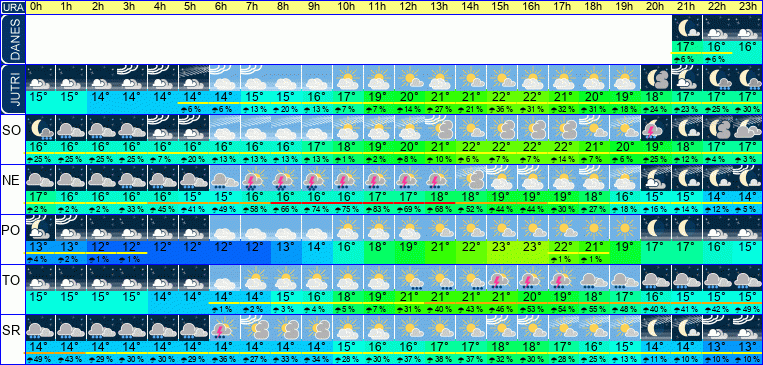Select the SR day label

click(11, 330)
